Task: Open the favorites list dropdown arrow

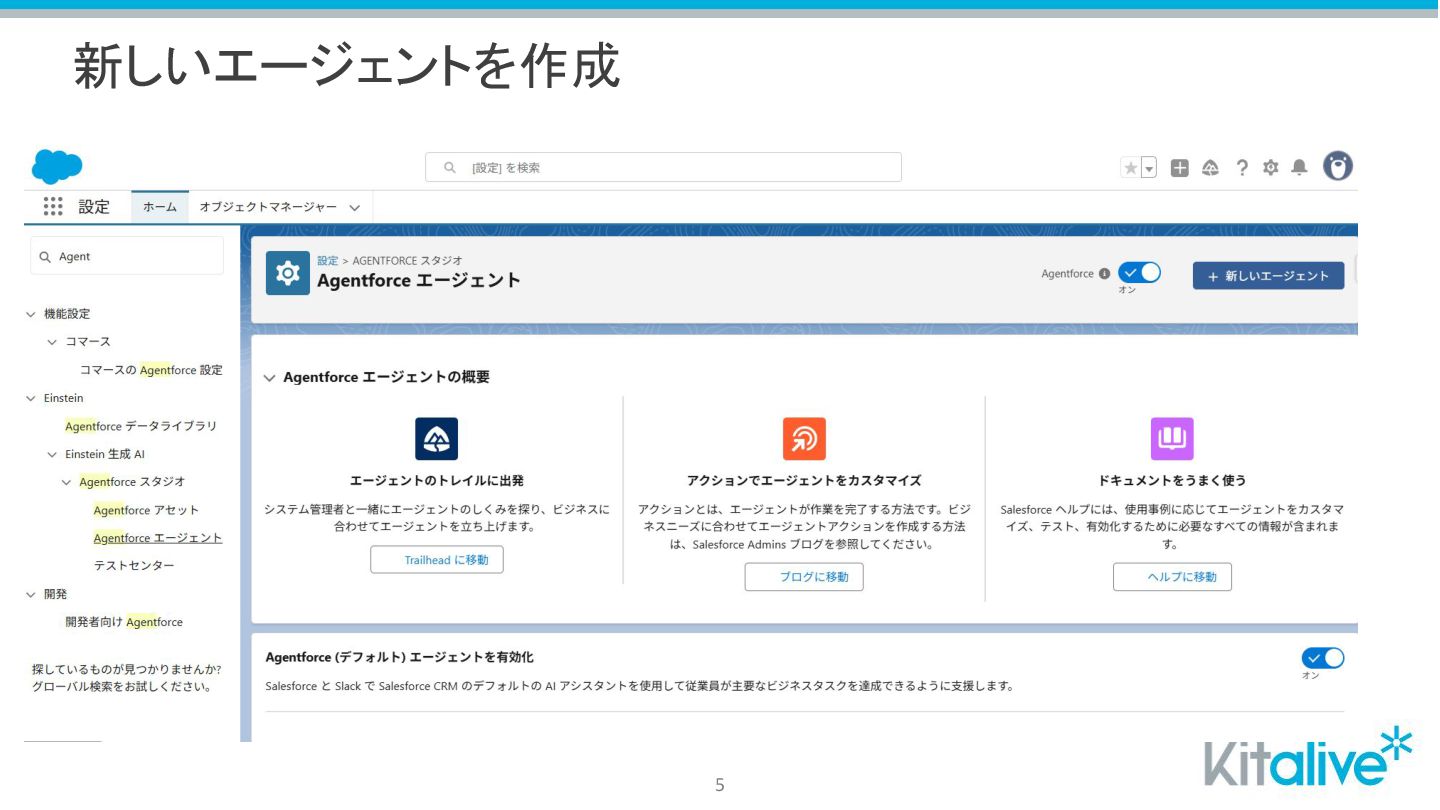Action: click(1149, 168)
